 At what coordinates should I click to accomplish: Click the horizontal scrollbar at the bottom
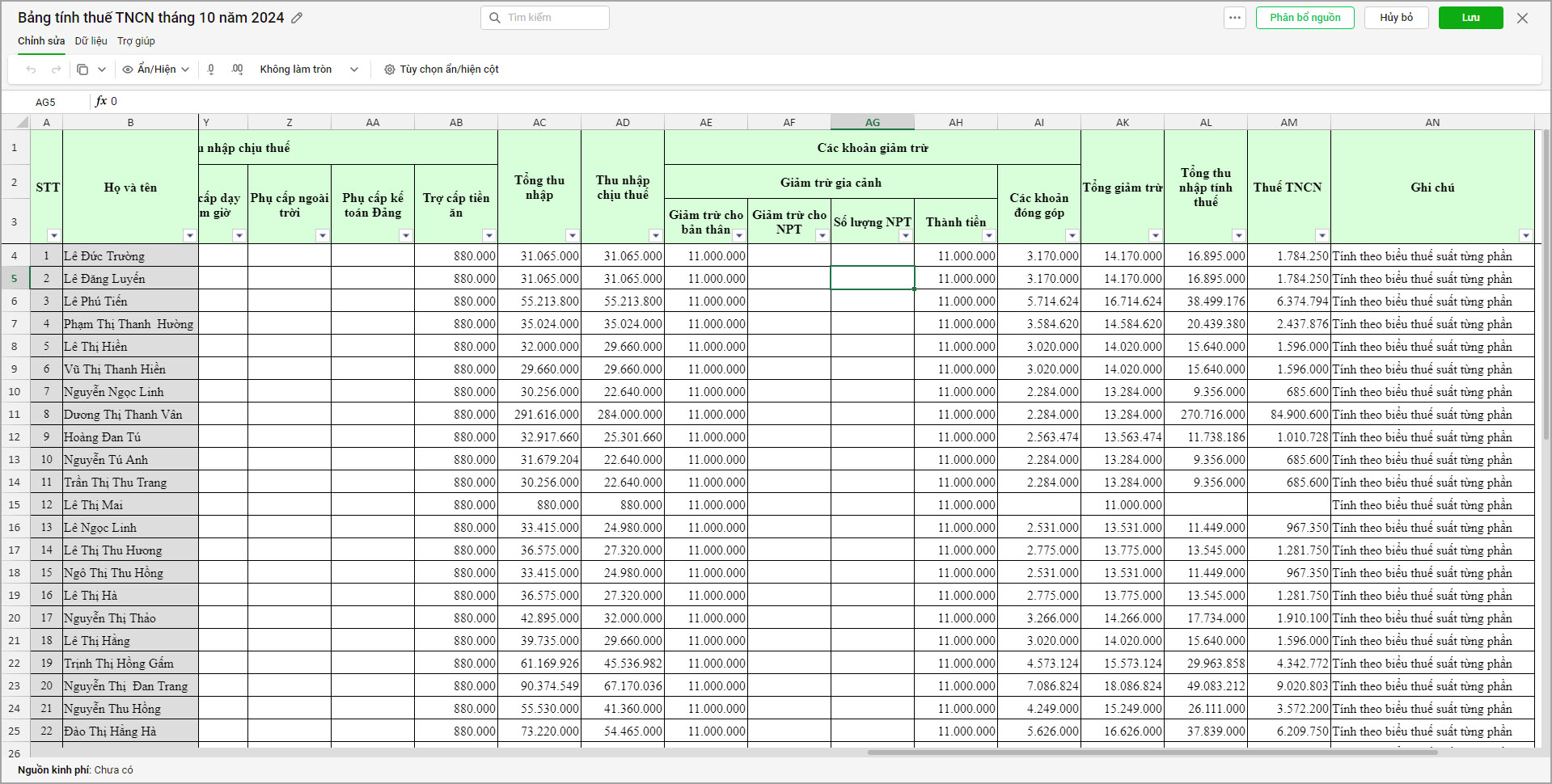[1152, 752]
